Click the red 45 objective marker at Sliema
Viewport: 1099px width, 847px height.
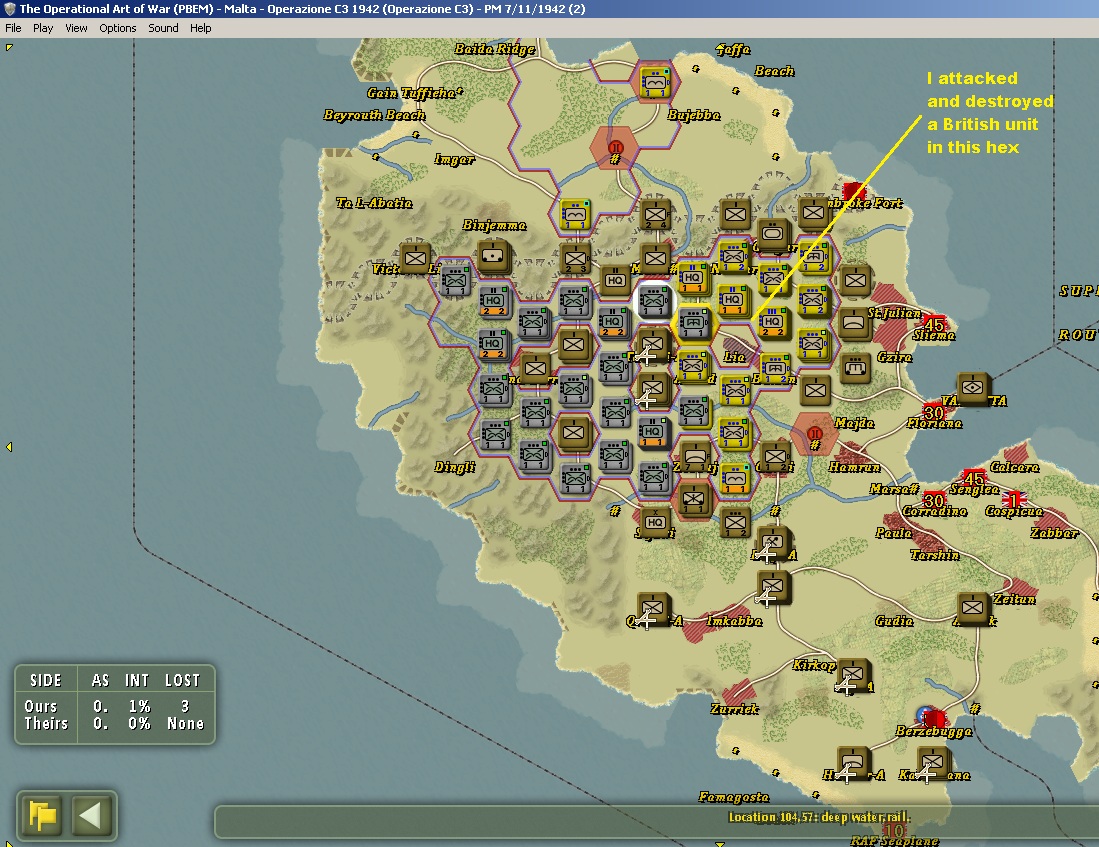pyautogui.click(x=934, y=325)
